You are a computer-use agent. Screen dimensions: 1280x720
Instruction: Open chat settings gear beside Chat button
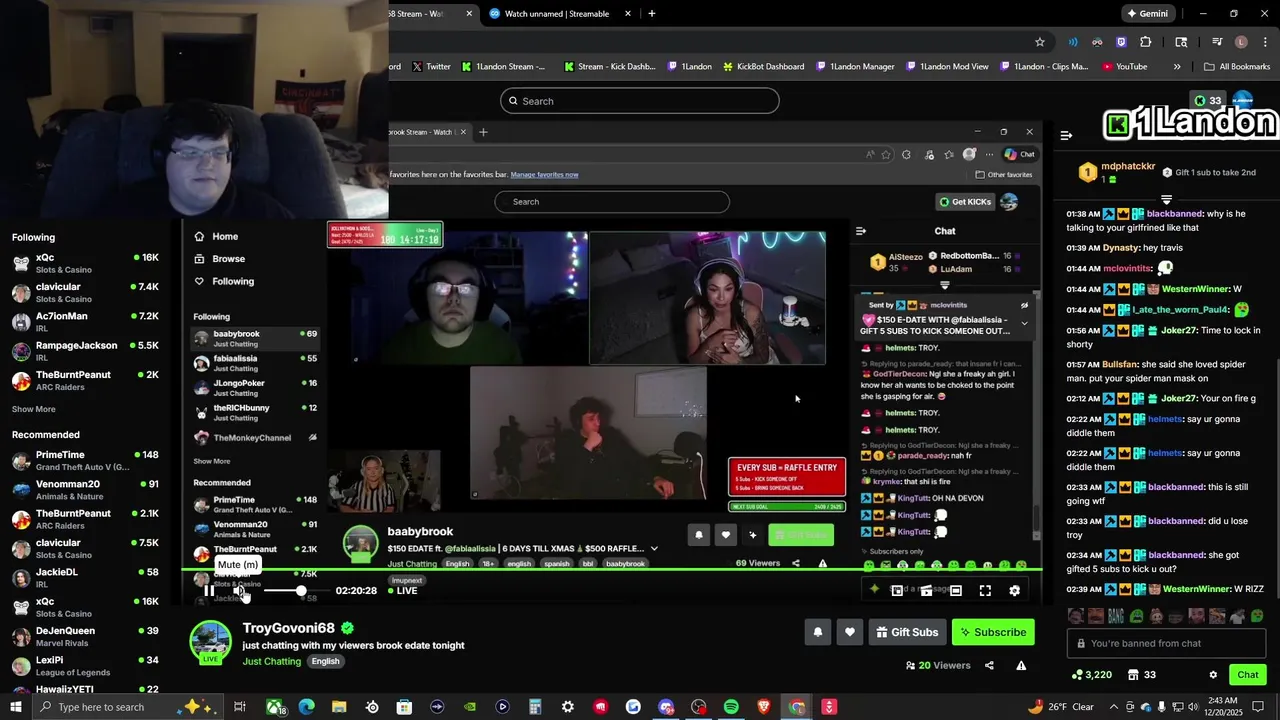click(1213, 675)
